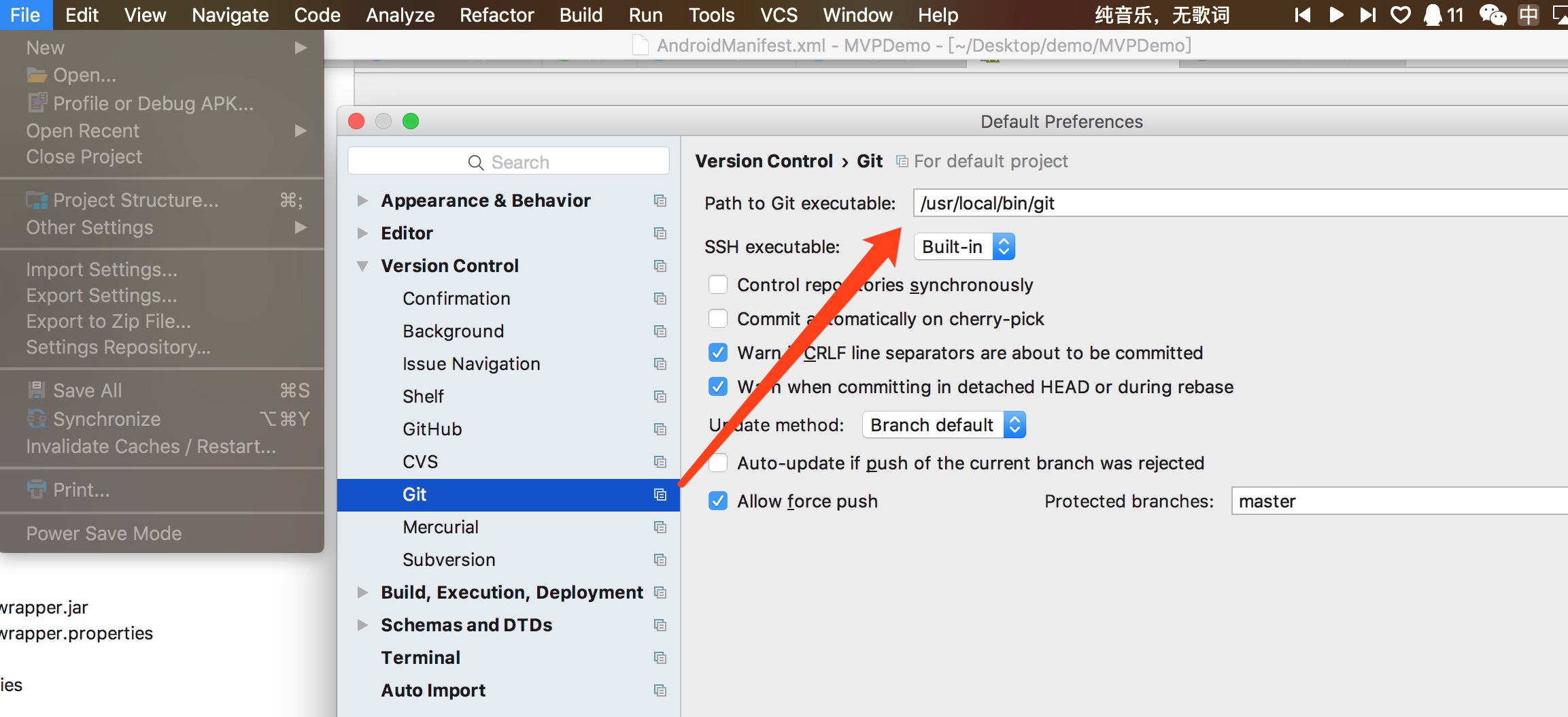Image resolution: width=1568 pixels, height=717 pixels.
Task: Open the Update method Branch default dropdown
Action: click(944, 424)
